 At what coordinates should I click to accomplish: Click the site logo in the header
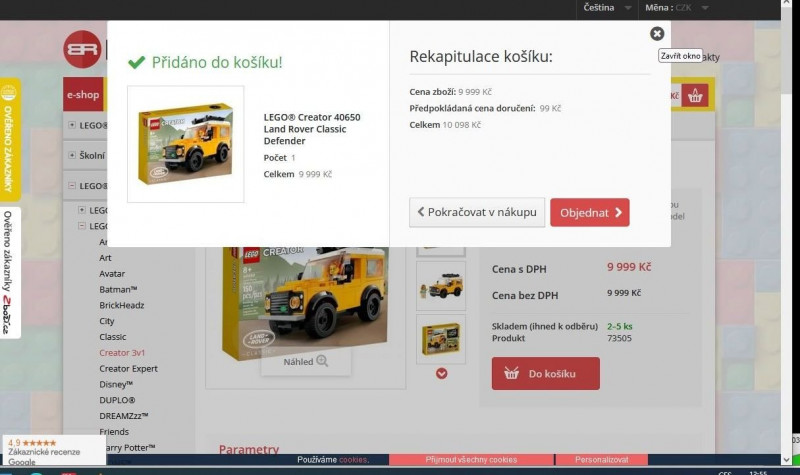pyautogui.click(x=82, y=49)
